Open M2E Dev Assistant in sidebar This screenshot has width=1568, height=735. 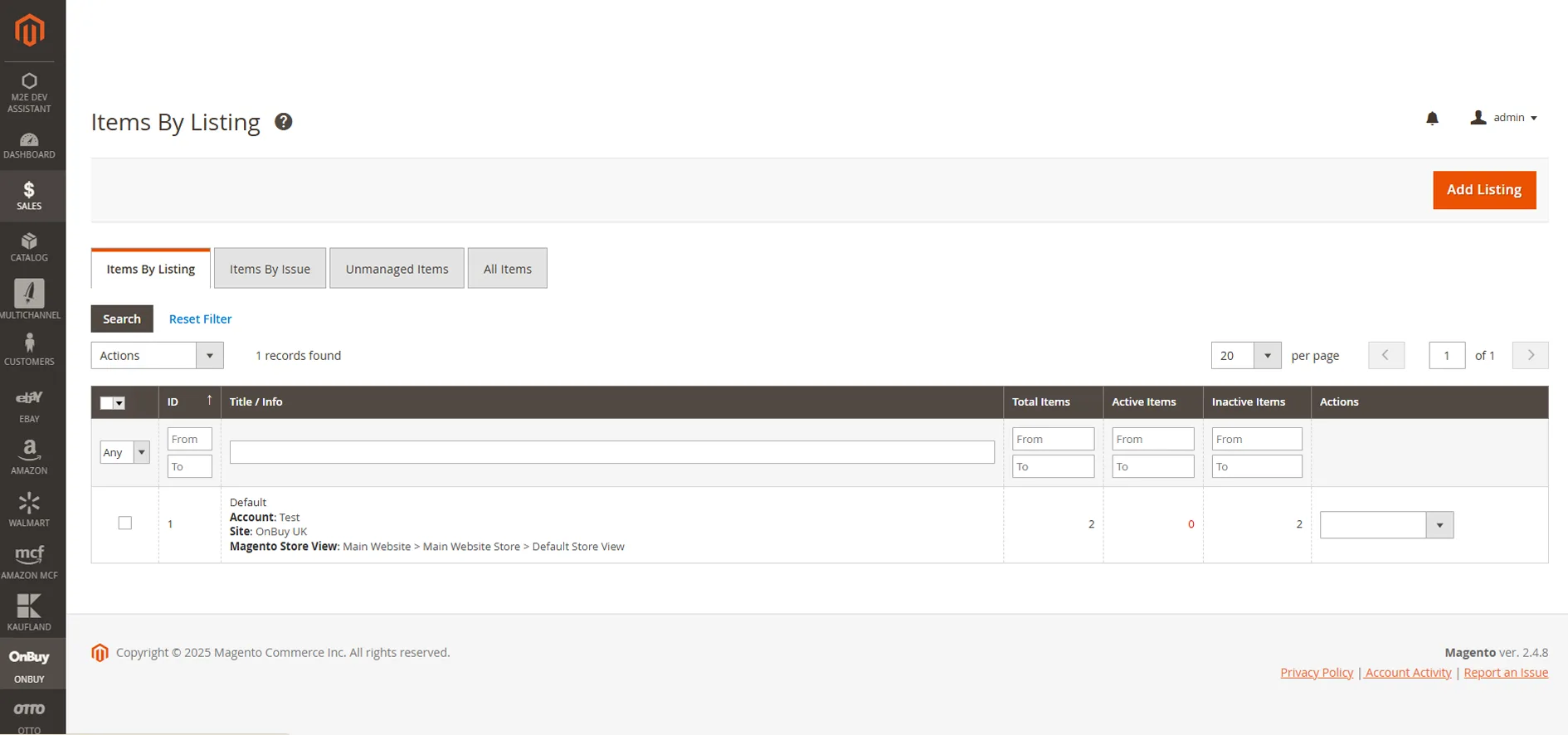coord(30,92)
